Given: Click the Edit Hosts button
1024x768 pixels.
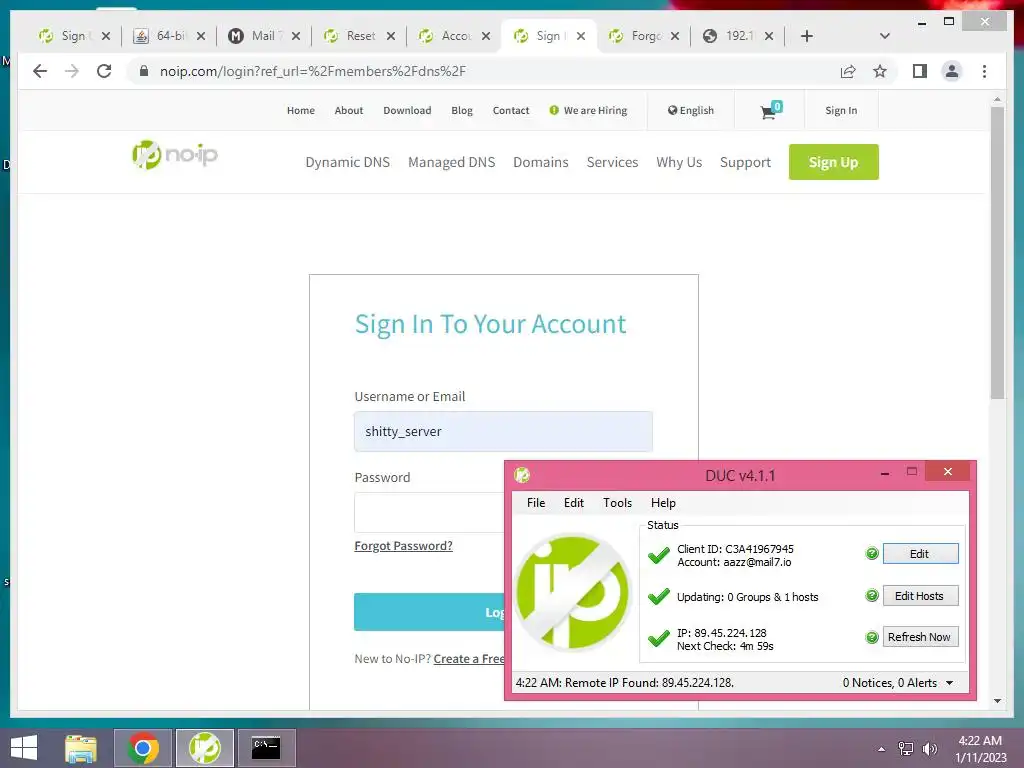Looking at the screenshot, I should tap(920, 596).
